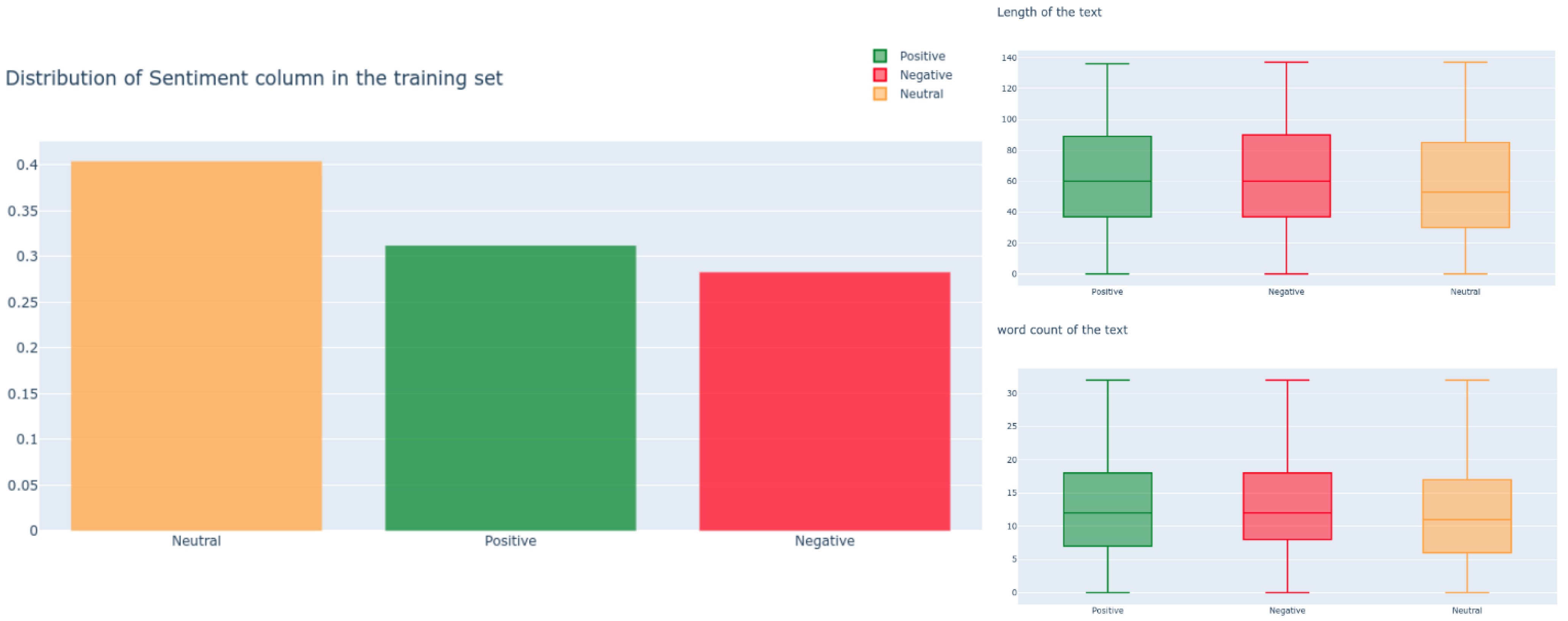
Task: Click the Neutral x-axis label under the bar chart
Action: (196, 541)
